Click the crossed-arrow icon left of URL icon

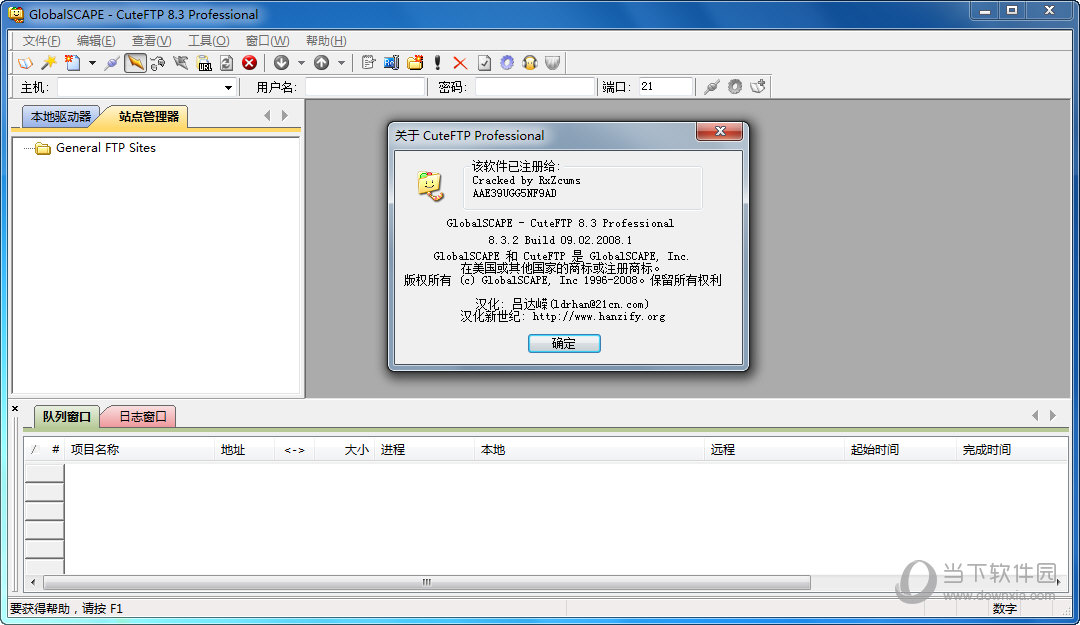[x=180, y=63]
